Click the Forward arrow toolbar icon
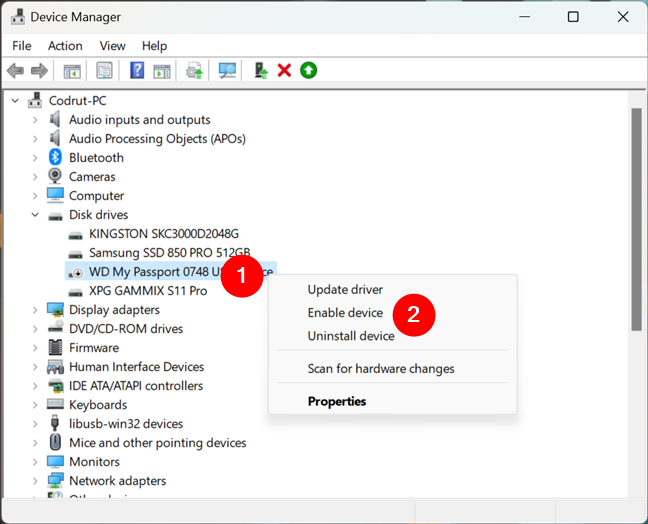Image resolution: width=648 pixels, height=524 pixels. coord(40,71)
